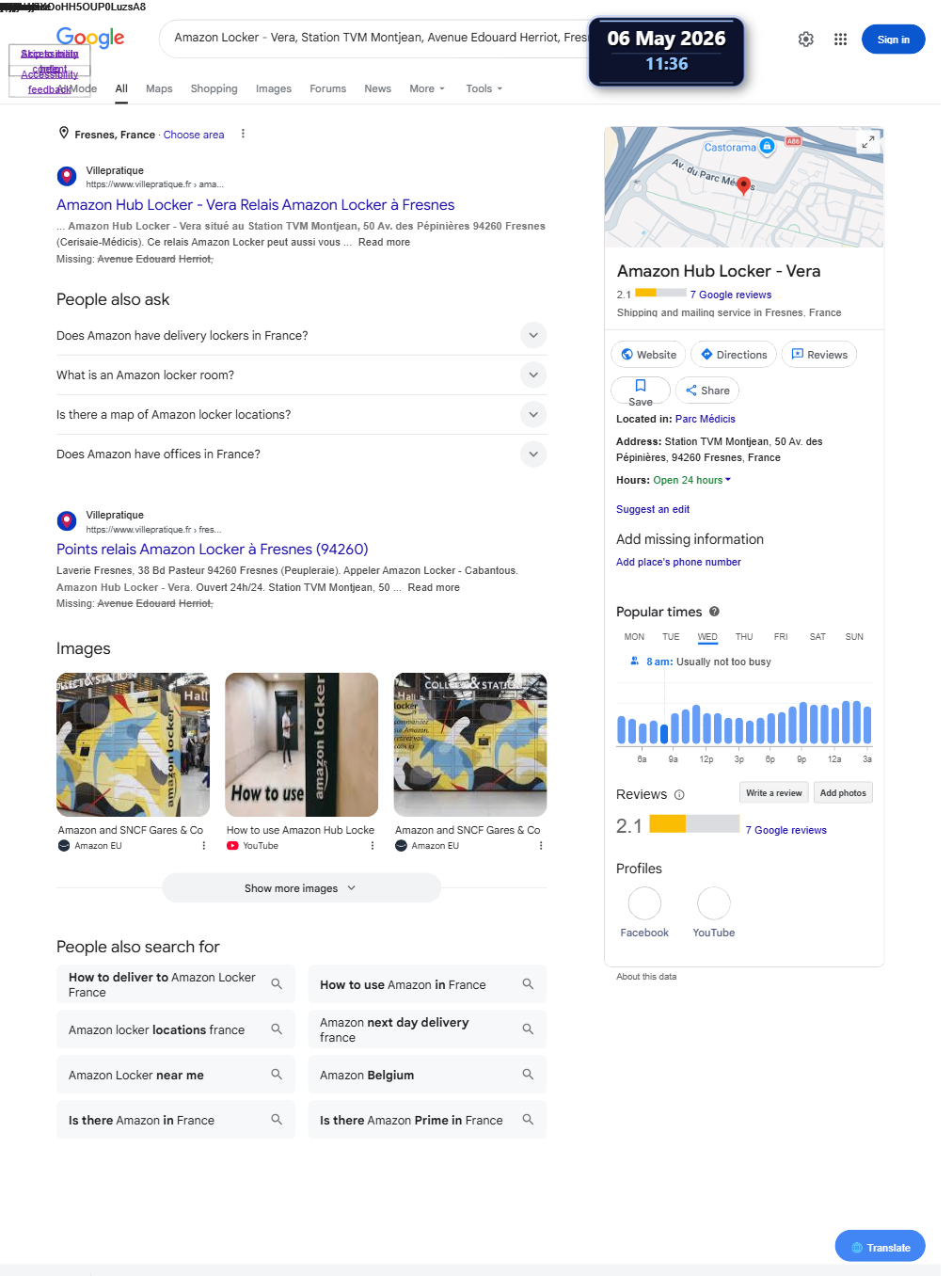The image size is (952, 1276).
Task: Expand the Open 24 hours details
Action: 691,480
